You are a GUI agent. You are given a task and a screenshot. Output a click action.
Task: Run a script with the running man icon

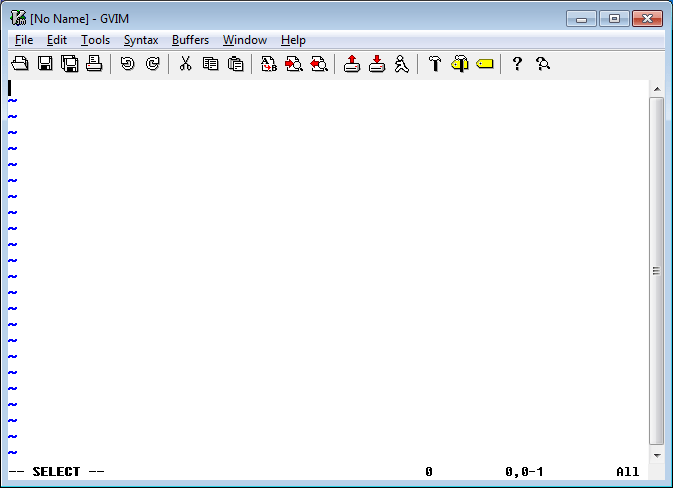(402, 64)
